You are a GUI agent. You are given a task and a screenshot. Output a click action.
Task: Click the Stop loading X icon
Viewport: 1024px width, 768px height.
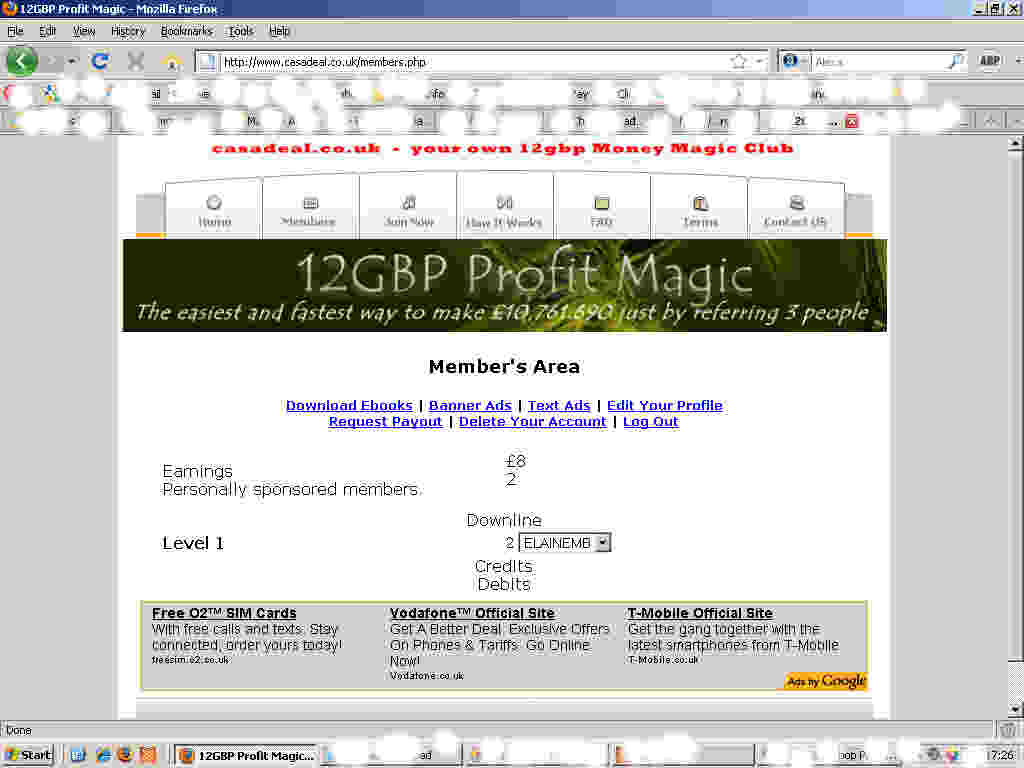tap(135, 61)
